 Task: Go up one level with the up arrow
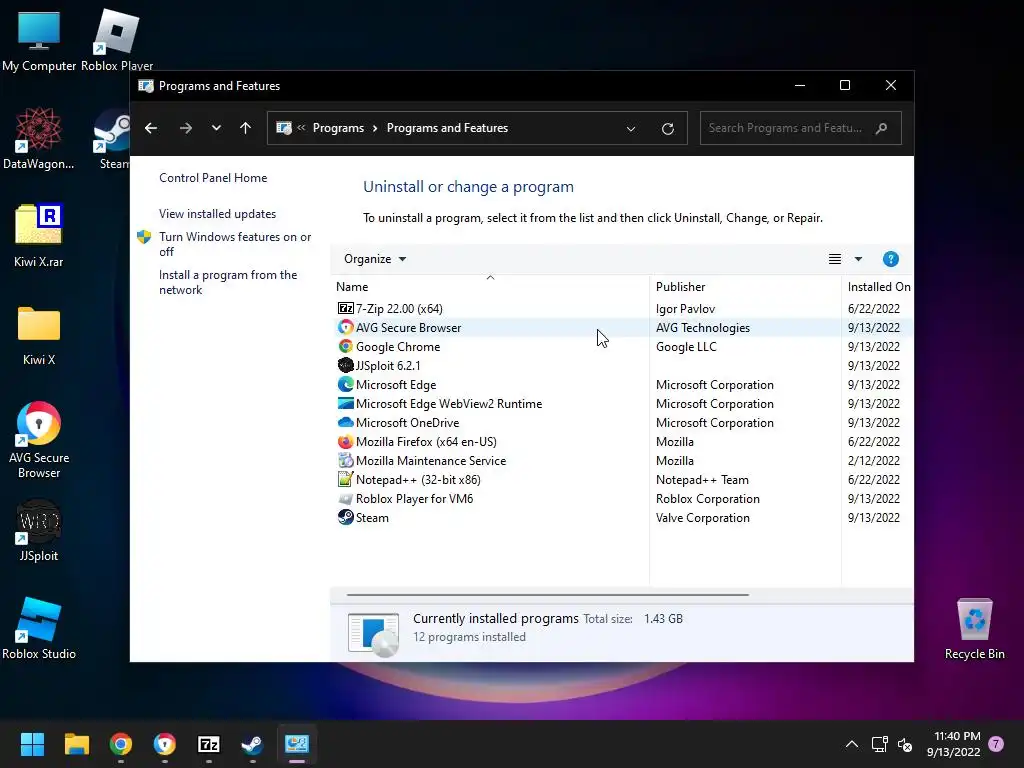(246, 128)
